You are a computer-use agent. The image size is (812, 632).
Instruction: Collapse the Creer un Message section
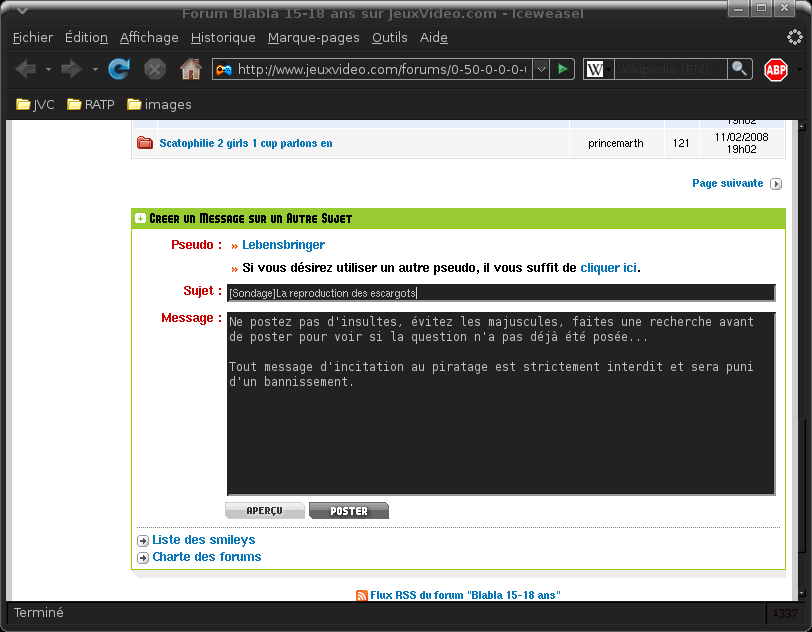[x=140, y=218]
